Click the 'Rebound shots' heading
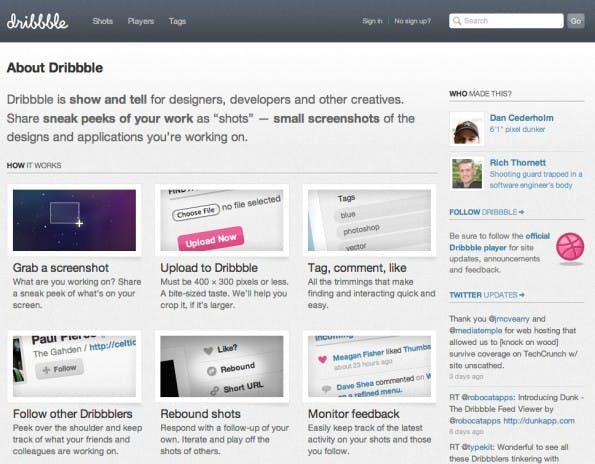Image resolution: width=595 pixels, height=464 pixels. (200, 414)
